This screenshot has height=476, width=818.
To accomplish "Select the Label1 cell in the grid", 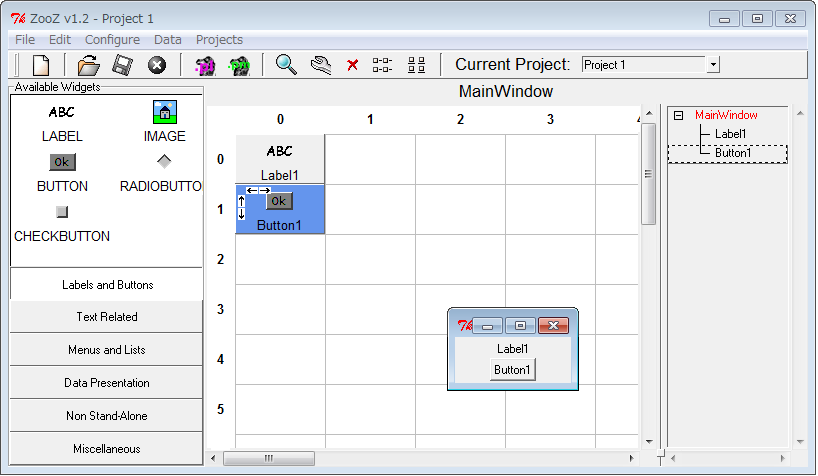I will [280, 159].
